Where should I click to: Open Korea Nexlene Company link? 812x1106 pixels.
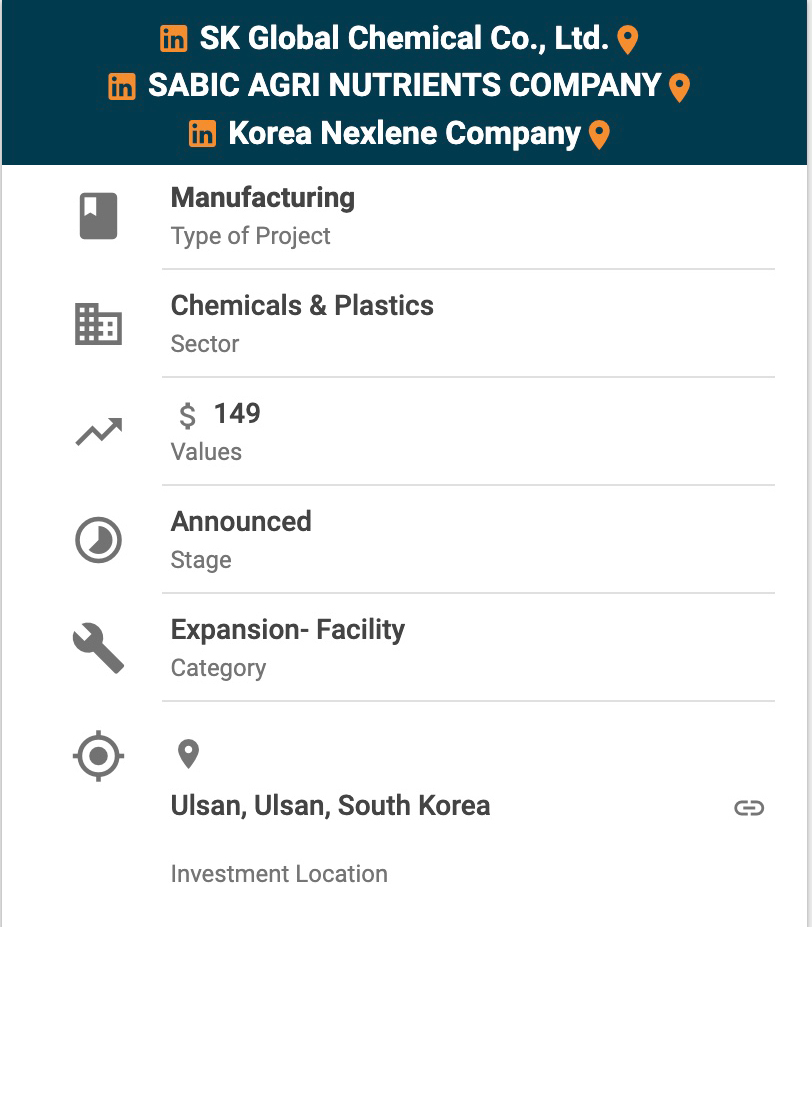(404, 134)
